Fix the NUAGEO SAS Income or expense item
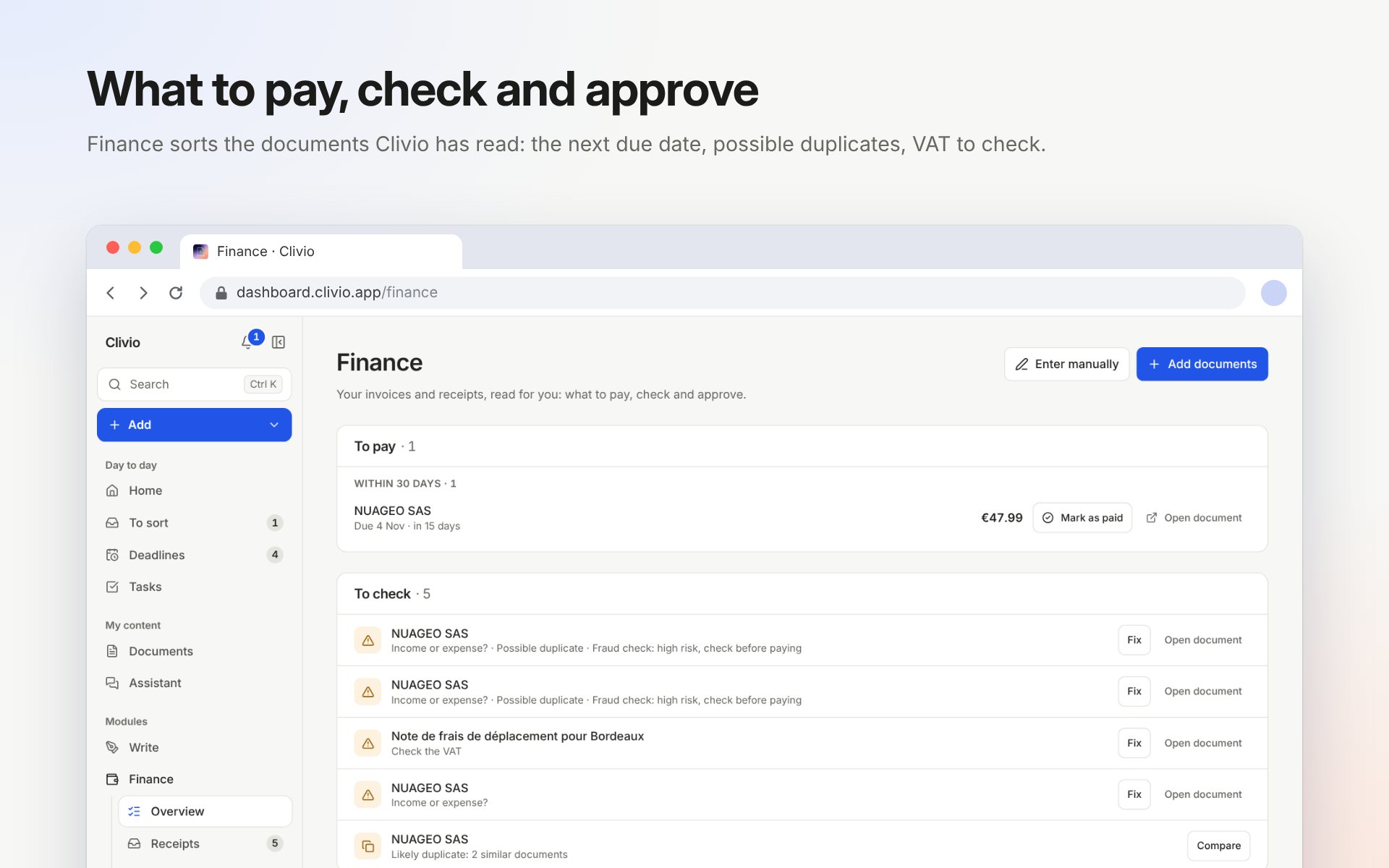Screen dimensions: 1389x868 [1134, 794]
